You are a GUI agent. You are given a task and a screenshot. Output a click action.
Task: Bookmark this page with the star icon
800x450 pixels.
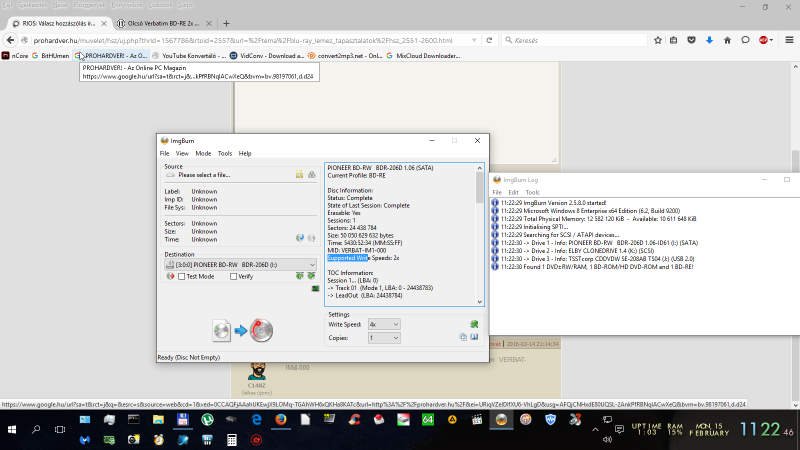658,40
